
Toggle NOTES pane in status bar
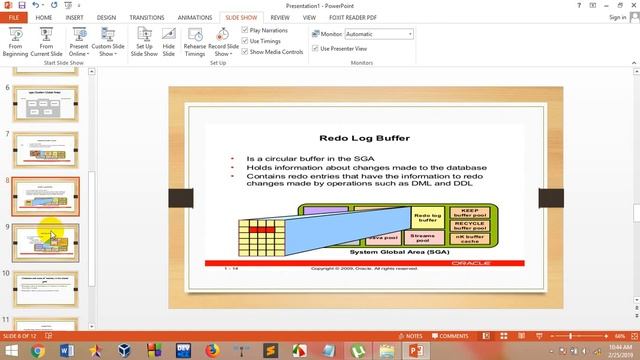(410, 336)
